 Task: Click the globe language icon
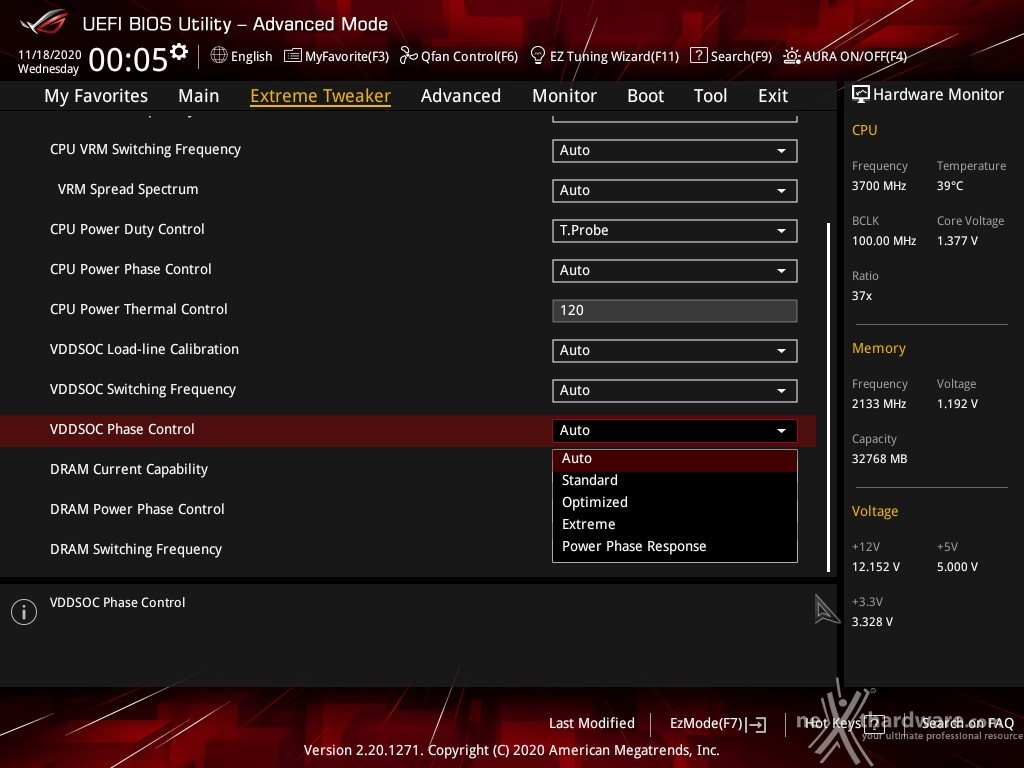tap(219, 56)
